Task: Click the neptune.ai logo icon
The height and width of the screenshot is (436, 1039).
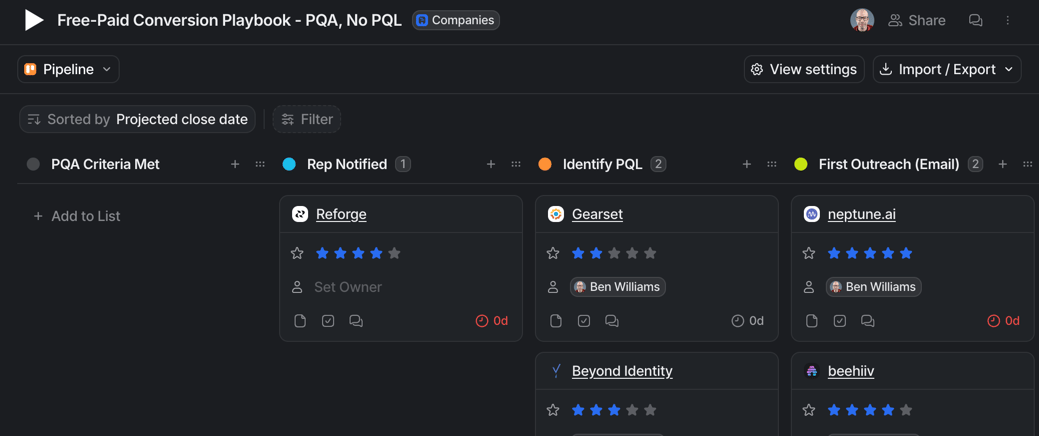Action: (x=812, y=214)
